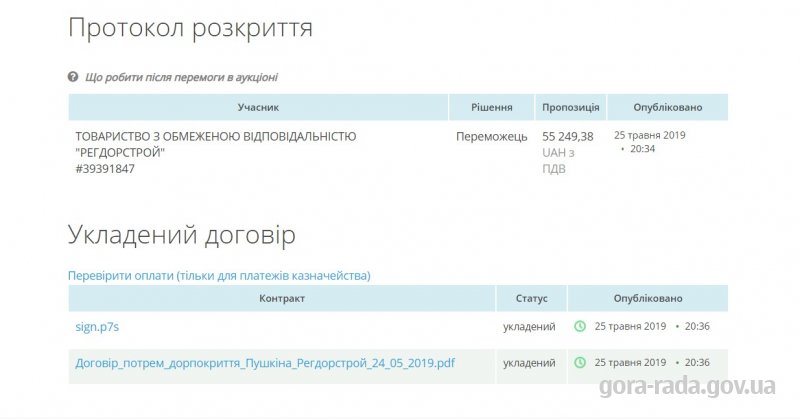Click the 'Укладений договір' heading

pyautogui.click(x=182, y=235)
